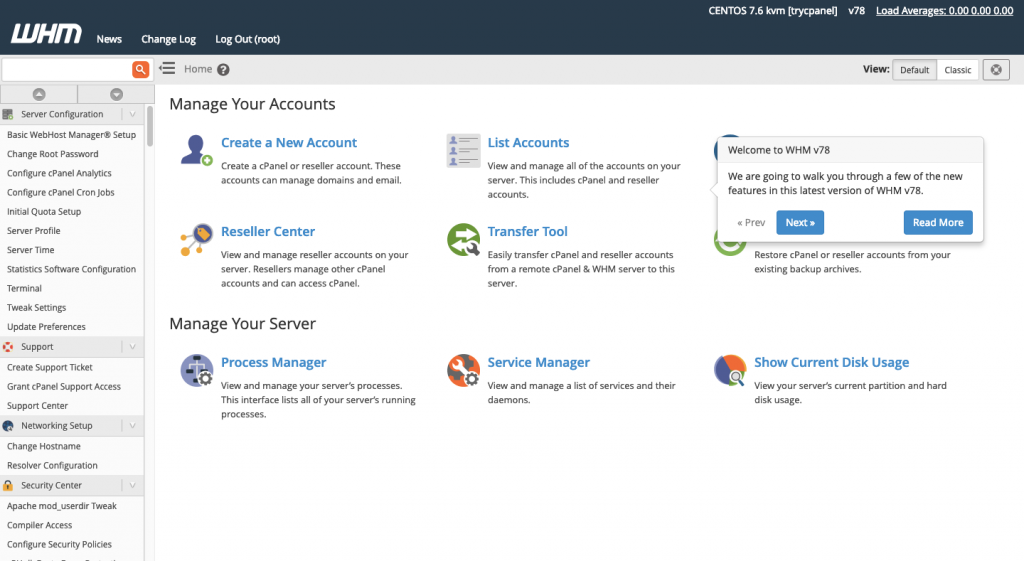Click the Reseller Center icon
The image size is (1024, 561).
pyautogui.click(x=197, y=240)
